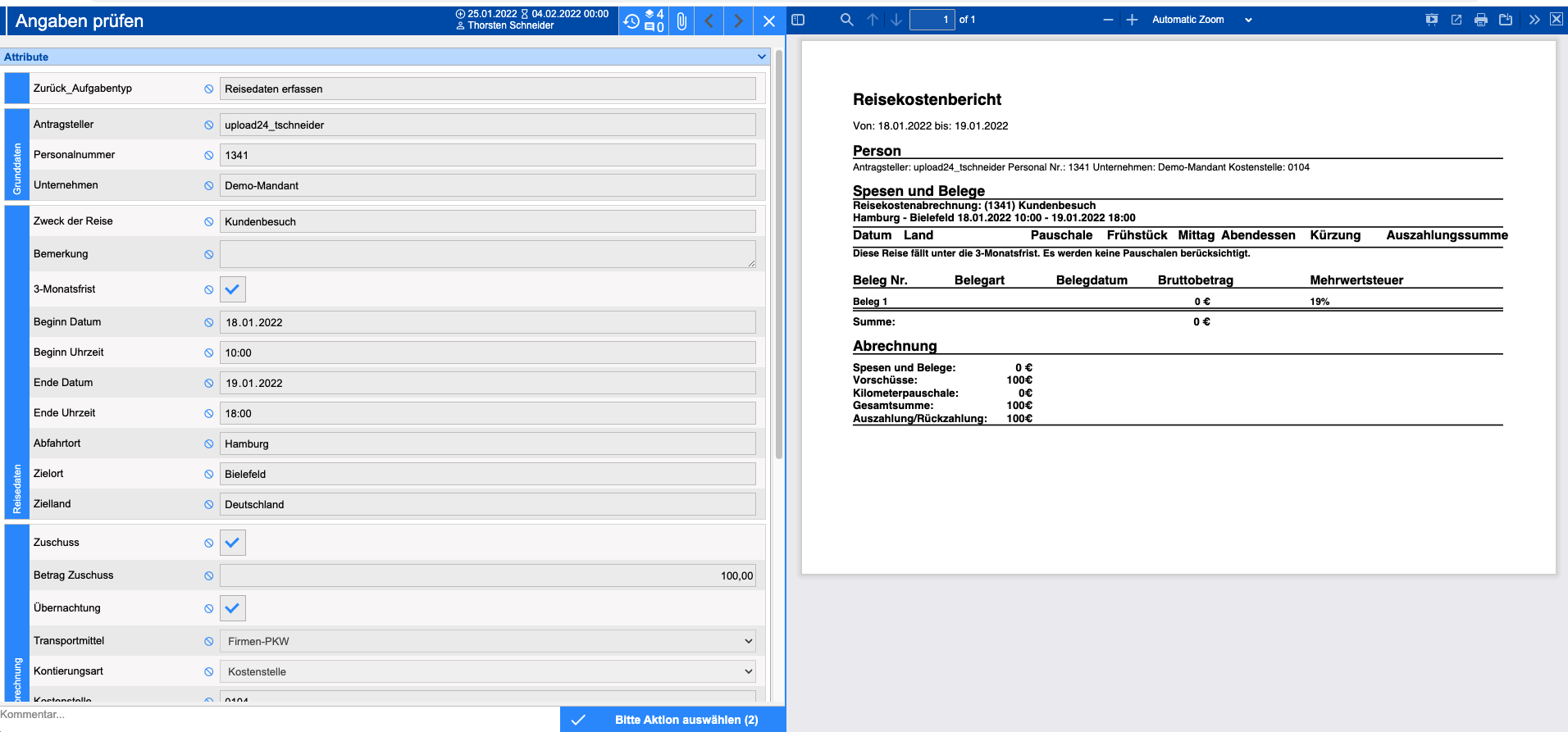
Task: Go to previous PDF page arrow
Action: point(873,20)
